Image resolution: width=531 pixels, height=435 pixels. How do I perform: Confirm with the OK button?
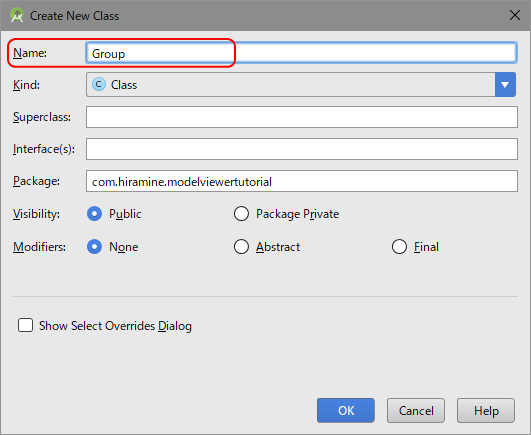[x=346, y=410]
